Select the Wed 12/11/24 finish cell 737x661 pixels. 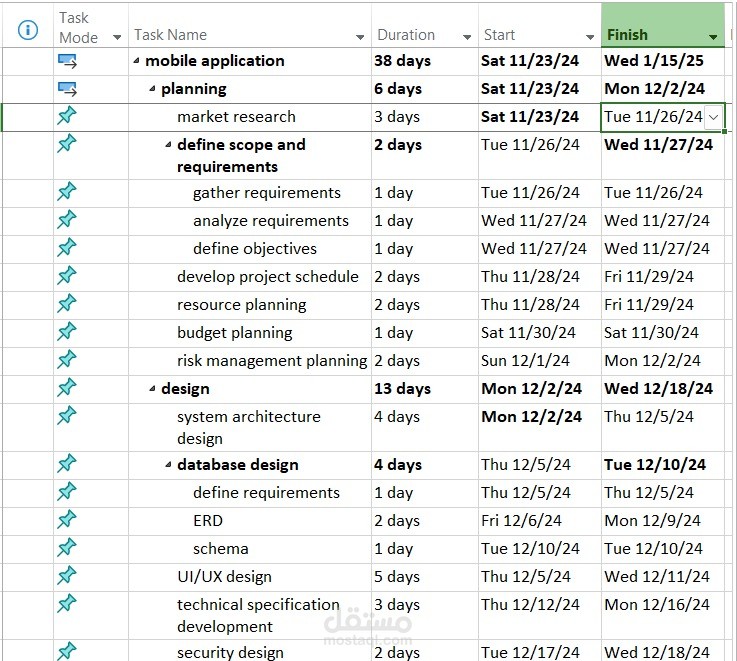pos(663,577)
